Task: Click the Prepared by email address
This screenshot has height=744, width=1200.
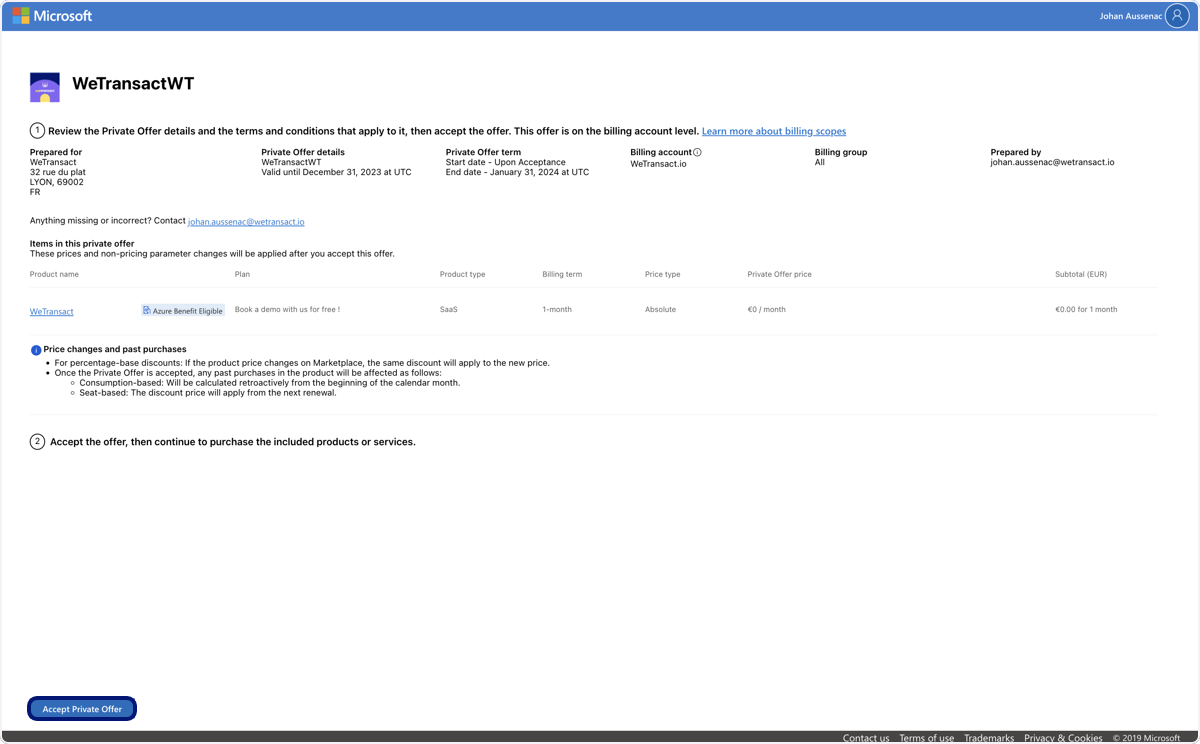Action: point(1052,162)
